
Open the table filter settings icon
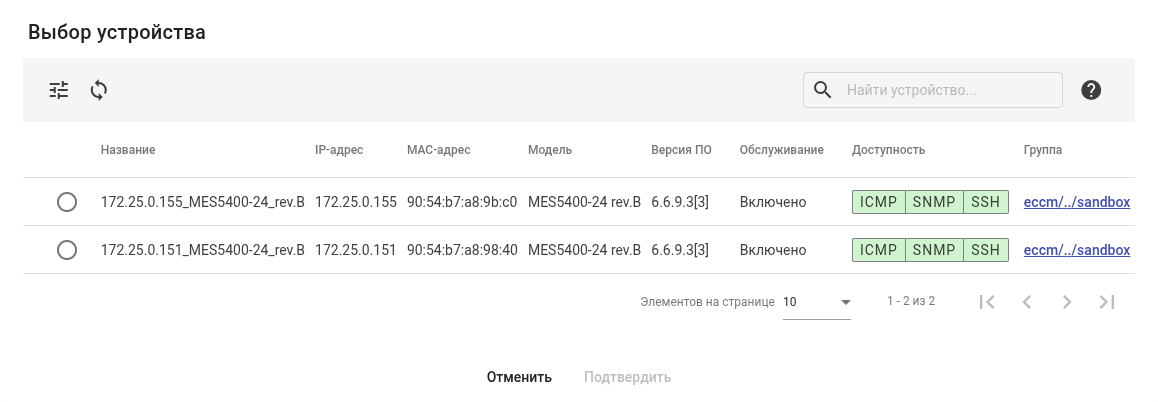click(59, 90)
